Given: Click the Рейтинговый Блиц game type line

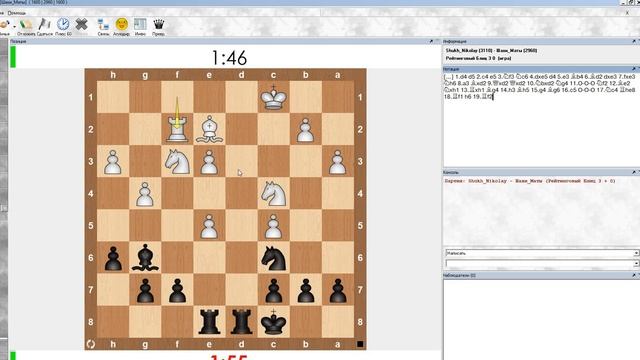Looking at the screenshot, I should coord(478,58).
